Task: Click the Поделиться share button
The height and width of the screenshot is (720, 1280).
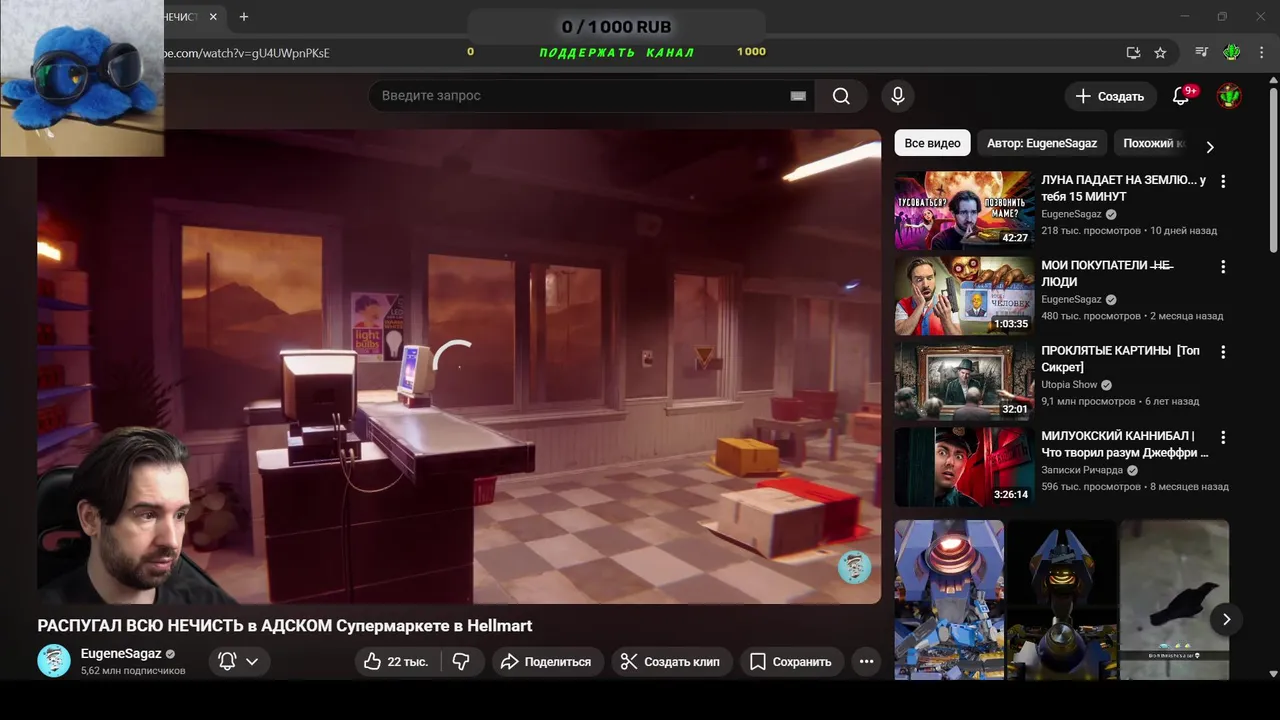Action: pyautogui.click(x=546, y=661)
